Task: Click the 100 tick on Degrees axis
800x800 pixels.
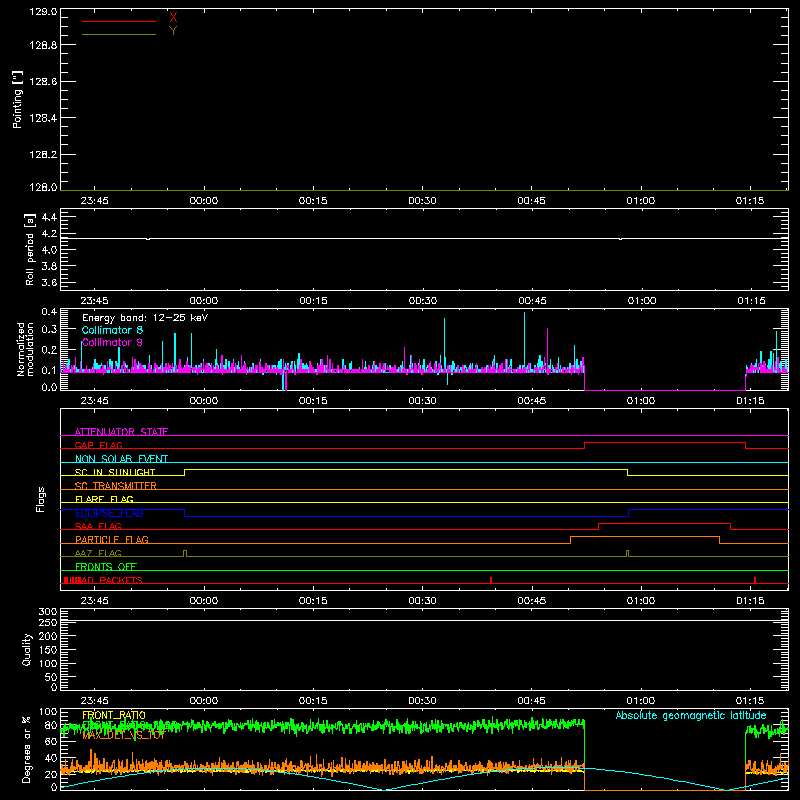Action: pyautogui.click(x=48, y=712)
